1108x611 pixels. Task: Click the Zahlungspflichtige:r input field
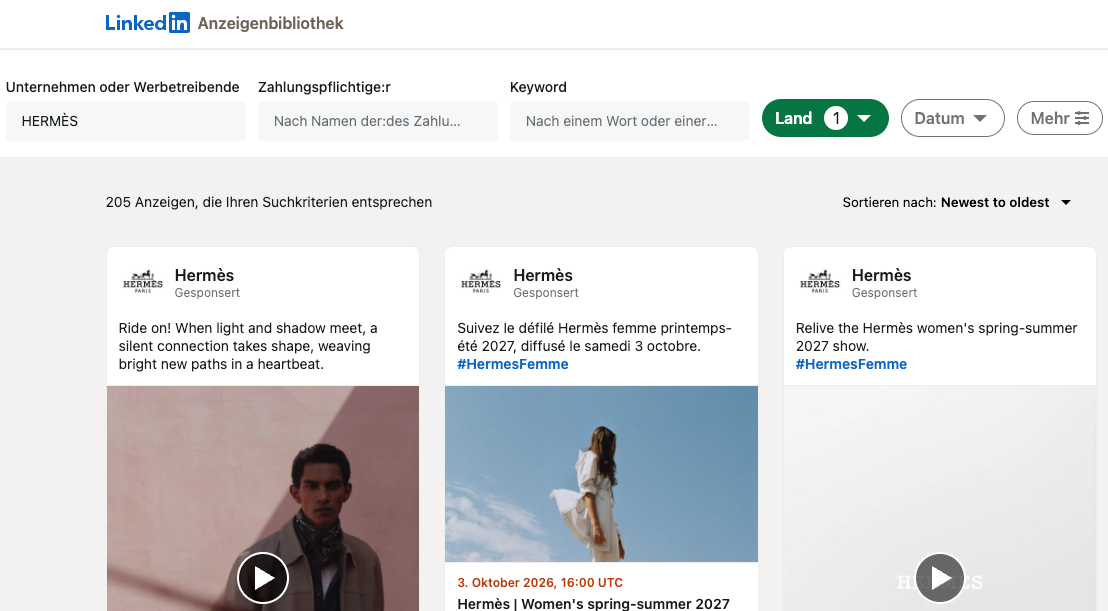377,121
